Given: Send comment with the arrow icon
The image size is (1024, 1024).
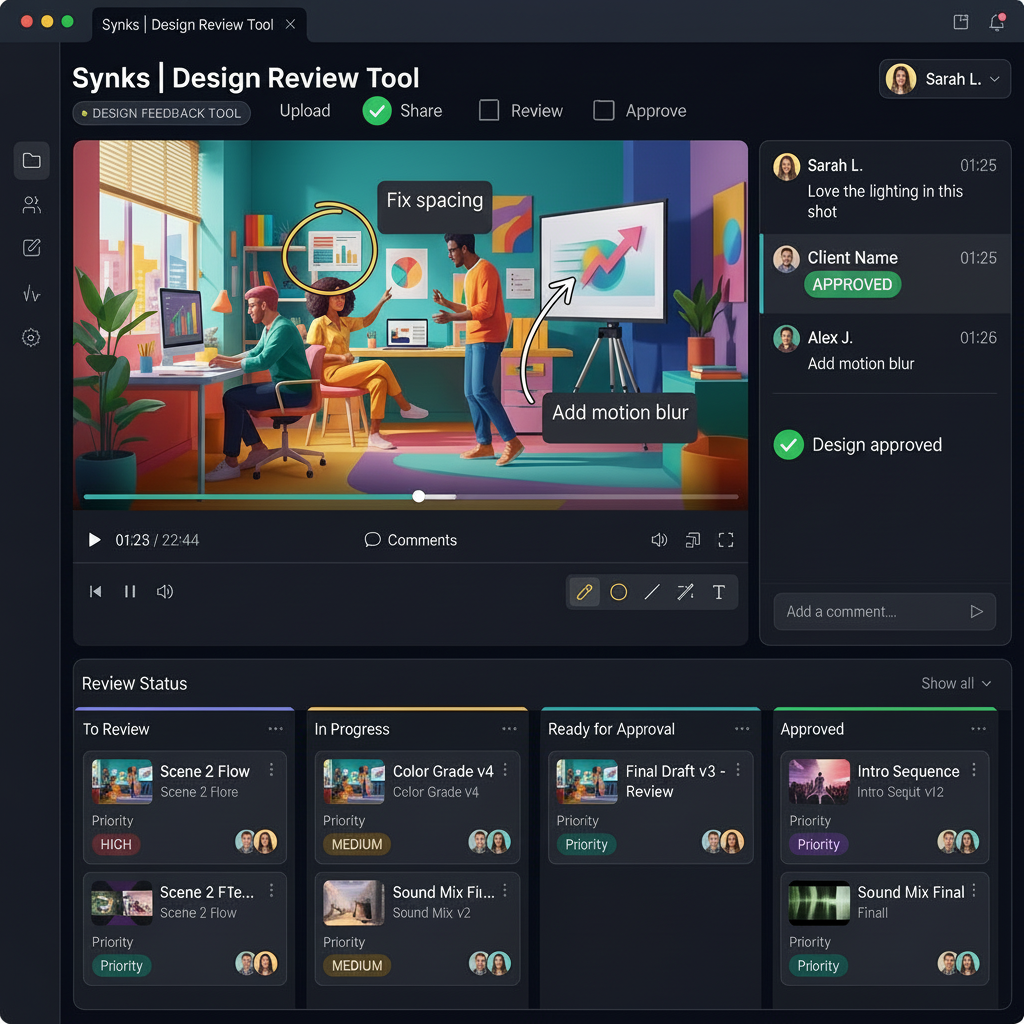Looking at the screenshot, I should click(x=976, y=611).
